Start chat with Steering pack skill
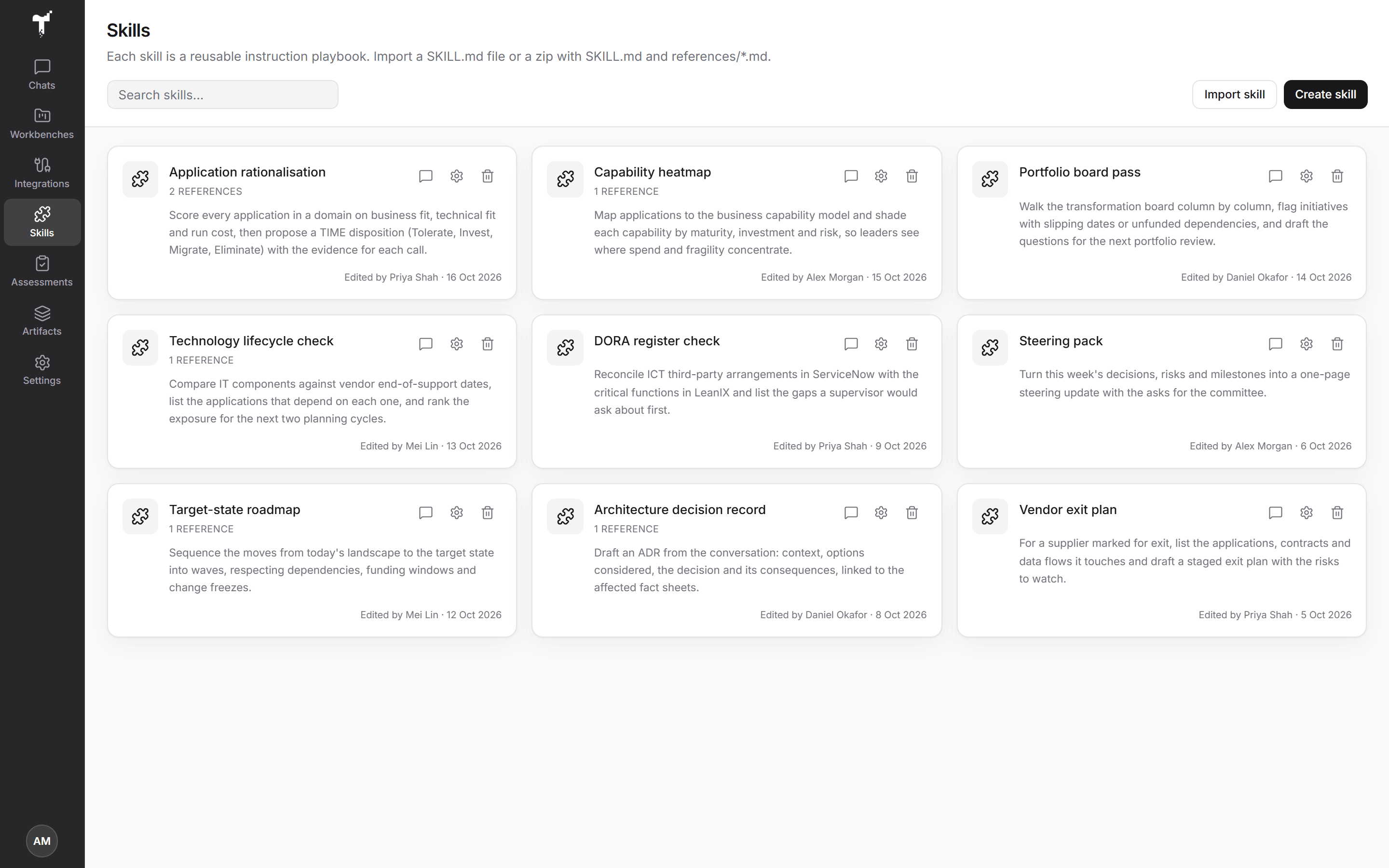 click(1275, 344)
